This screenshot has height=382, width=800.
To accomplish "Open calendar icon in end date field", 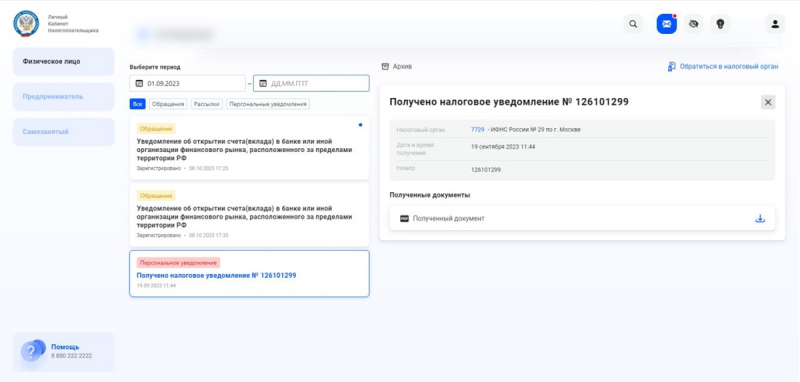I will click(x=263, y=83).
